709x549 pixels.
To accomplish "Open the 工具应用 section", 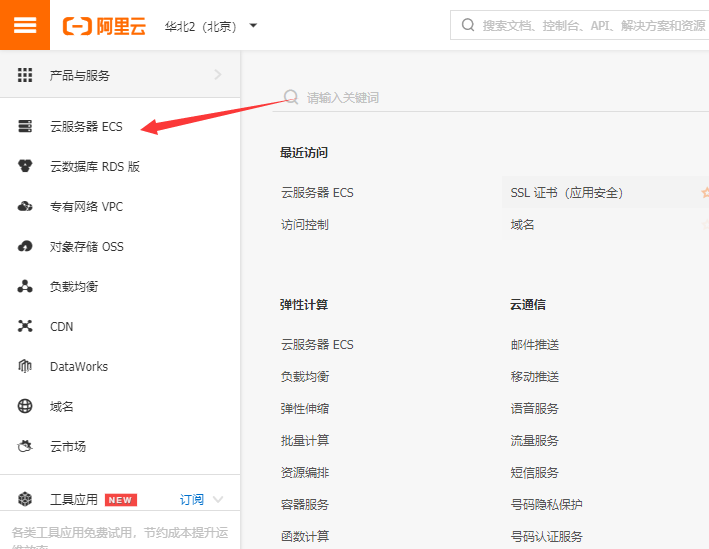I will tap(74, 500).
